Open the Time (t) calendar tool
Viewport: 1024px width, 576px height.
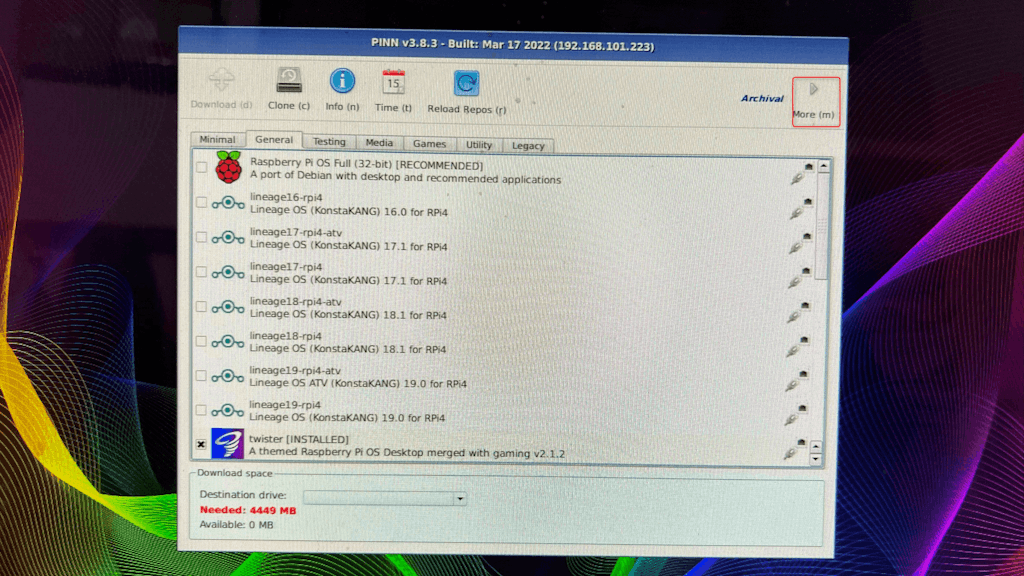tap(393, 91)
